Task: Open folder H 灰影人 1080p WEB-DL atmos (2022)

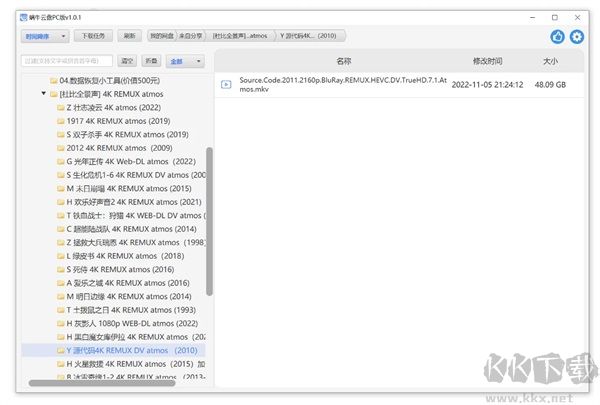Action: [x=132, y=324]
